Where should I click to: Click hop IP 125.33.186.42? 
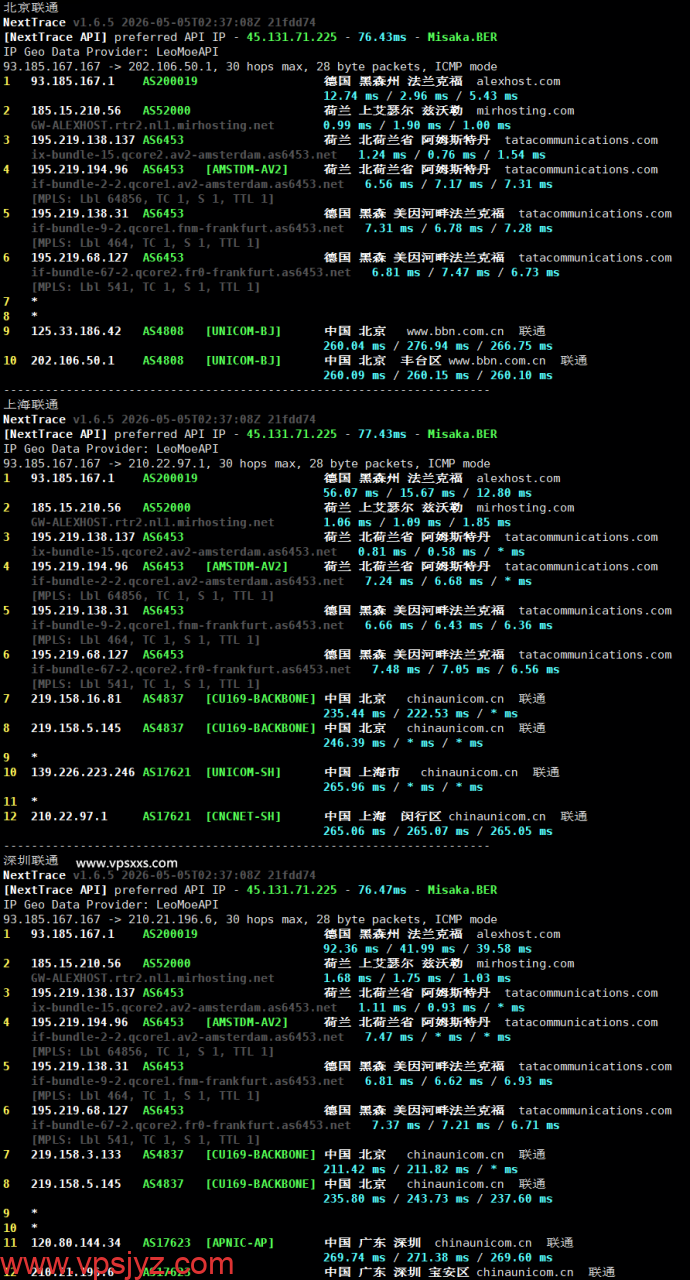pos(76,331)
